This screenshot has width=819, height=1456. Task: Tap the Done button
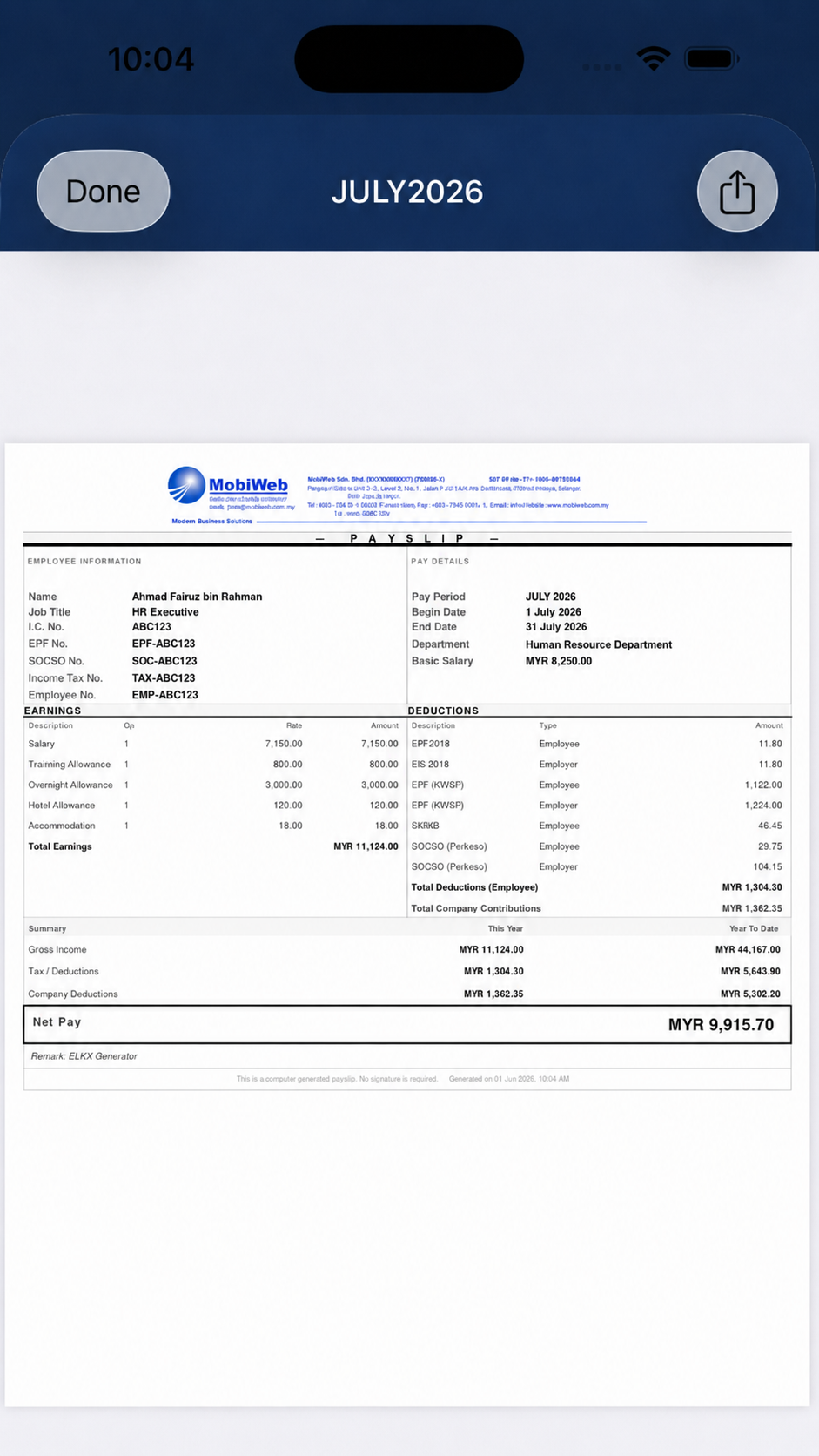pos(103,191)
